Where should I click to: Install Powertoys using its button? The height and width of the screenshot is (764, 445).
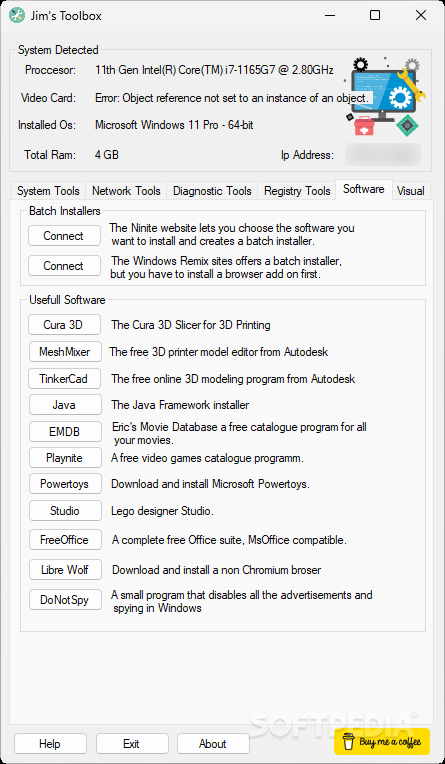point(65,484)
